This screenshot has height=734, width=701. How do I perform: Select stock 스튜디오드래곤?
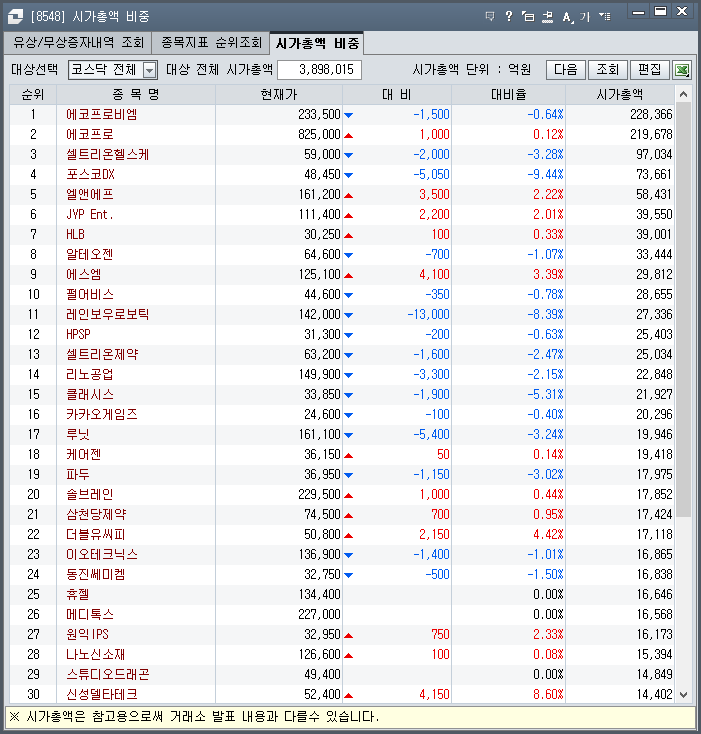(108, 675)
